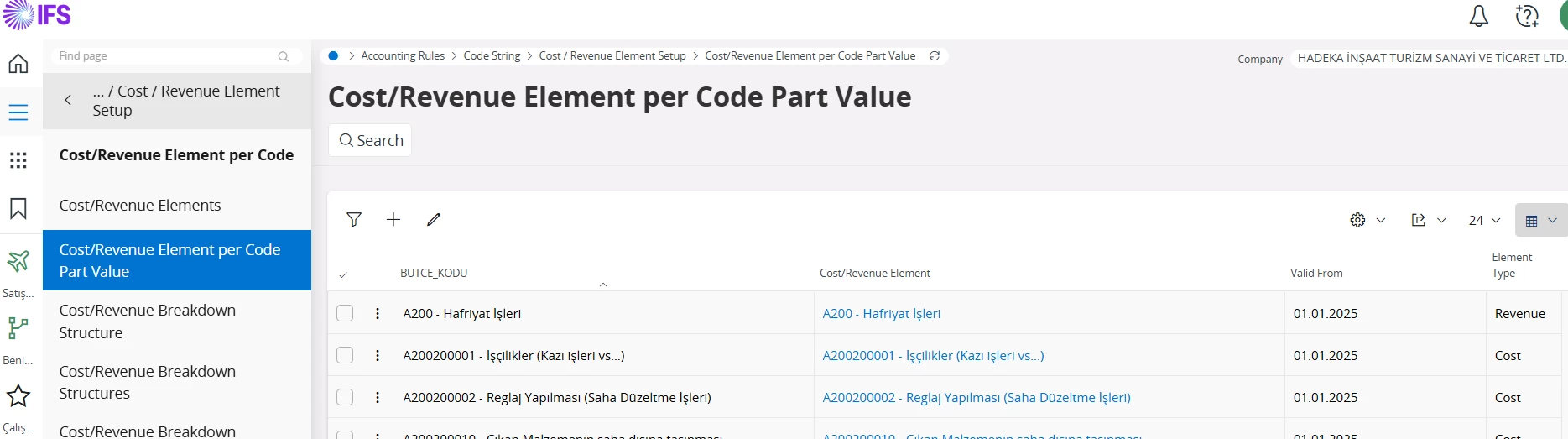Open row menu for A200200001 row
The width and height of the screenshot is (1568, 439).
pos(378,355)
